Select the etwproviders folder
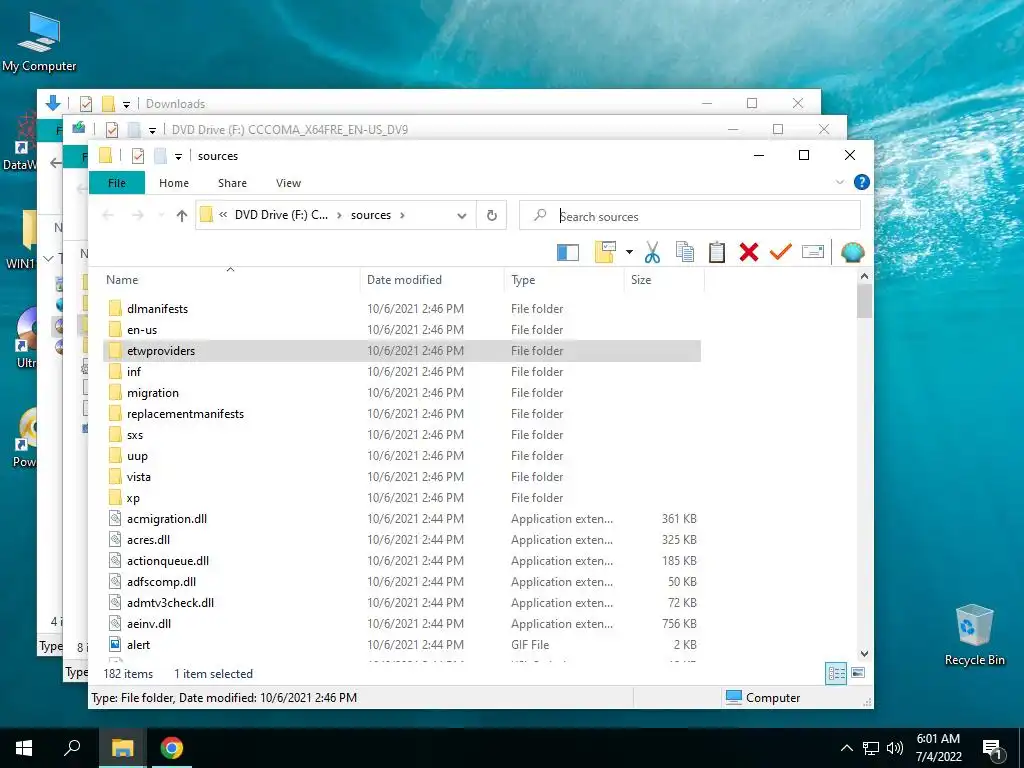 coord(402,351)
